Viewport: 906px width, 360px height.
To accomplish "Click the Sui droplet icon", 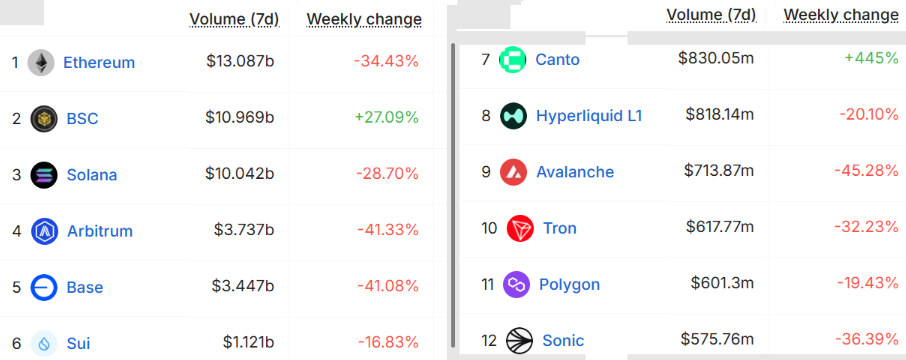I will [44, 344].
